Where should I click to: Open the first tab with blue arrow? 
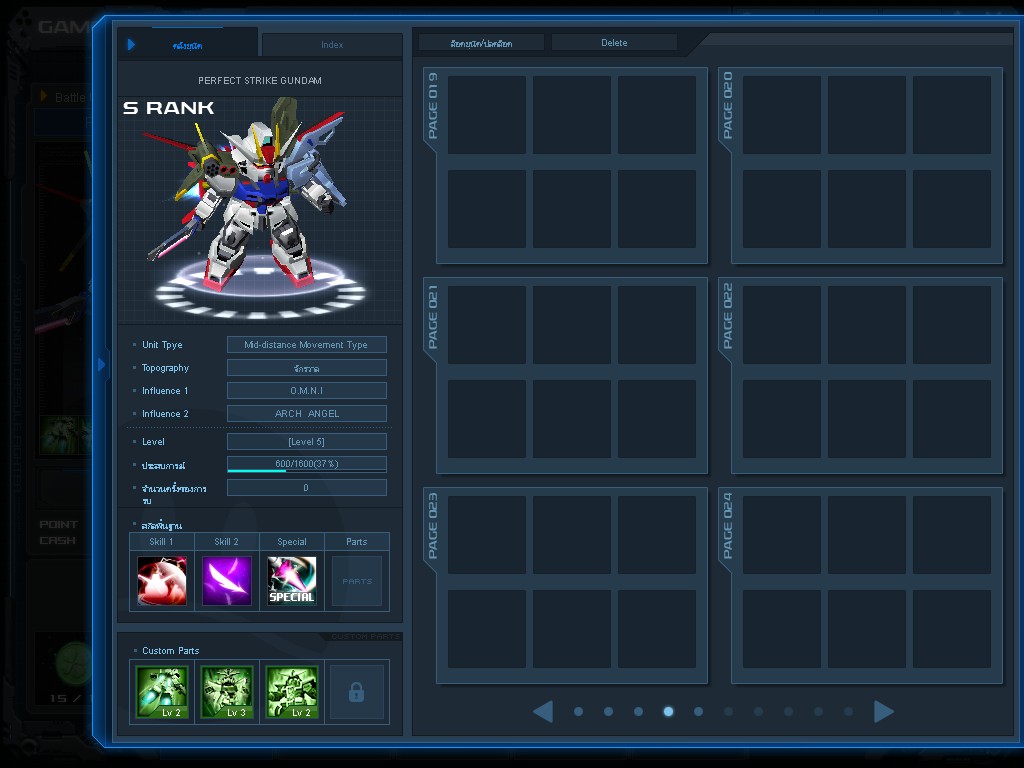click(x=187, y=45)
